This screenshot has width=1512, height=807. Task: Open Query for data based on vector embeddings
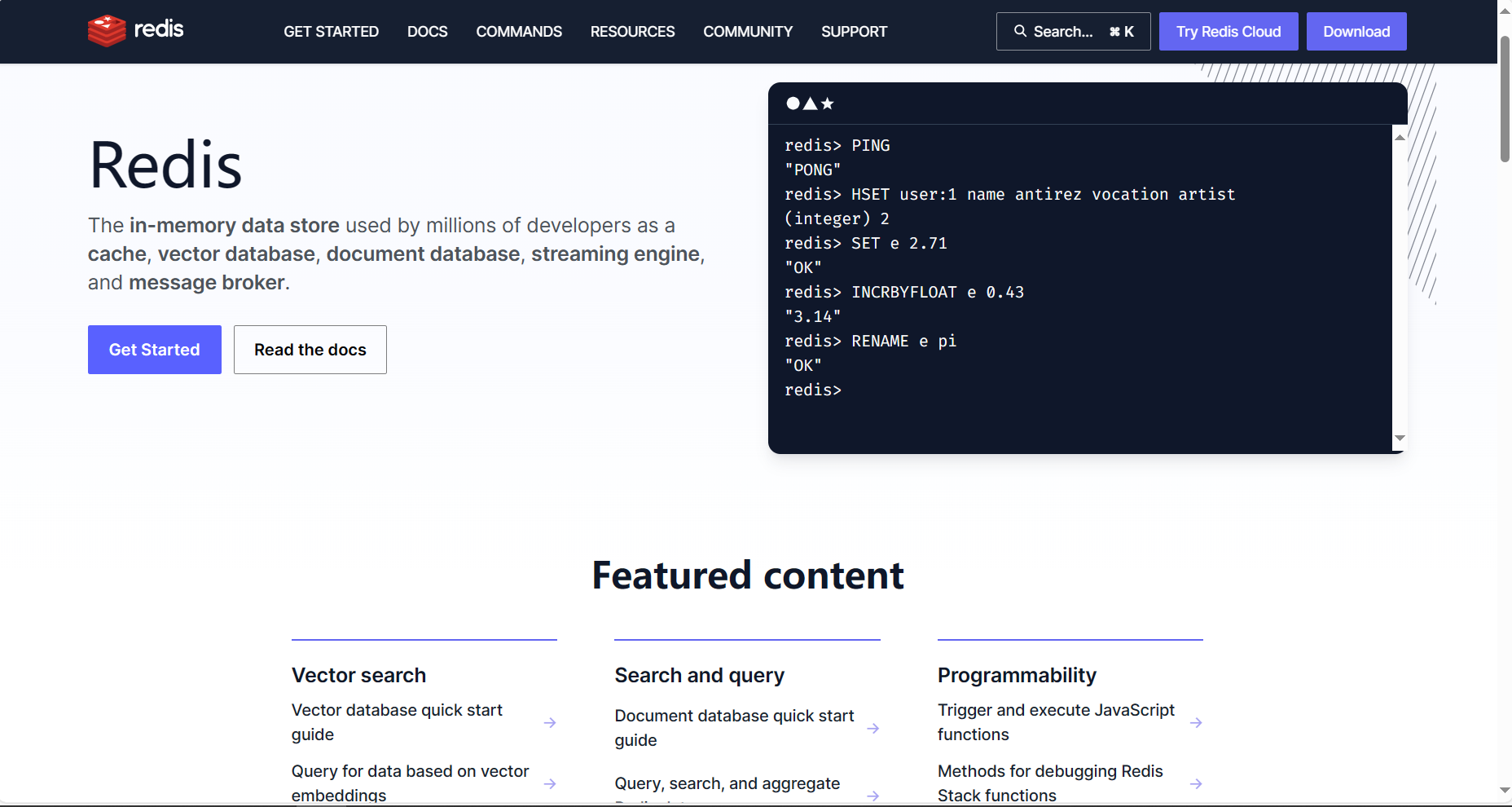coord(410,783)
